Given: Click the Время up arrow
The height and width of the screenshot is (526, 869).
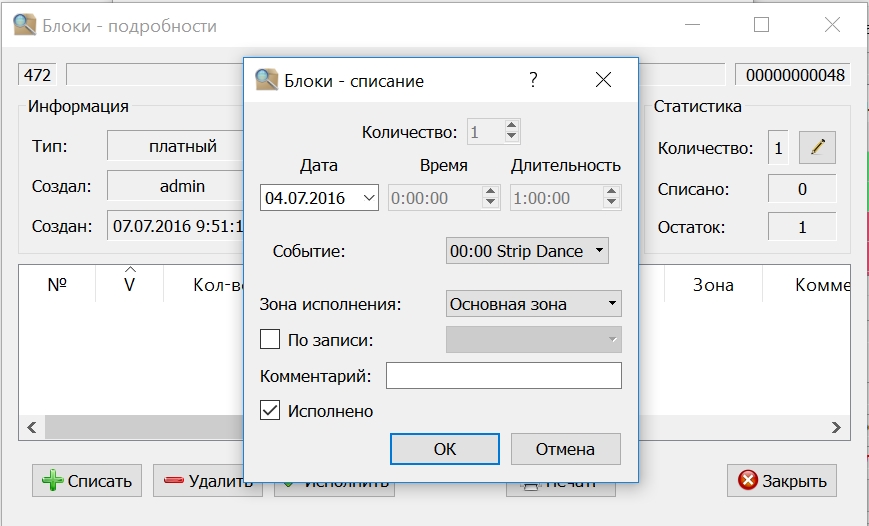Looking at the screenshot, I should click(490, 192).
